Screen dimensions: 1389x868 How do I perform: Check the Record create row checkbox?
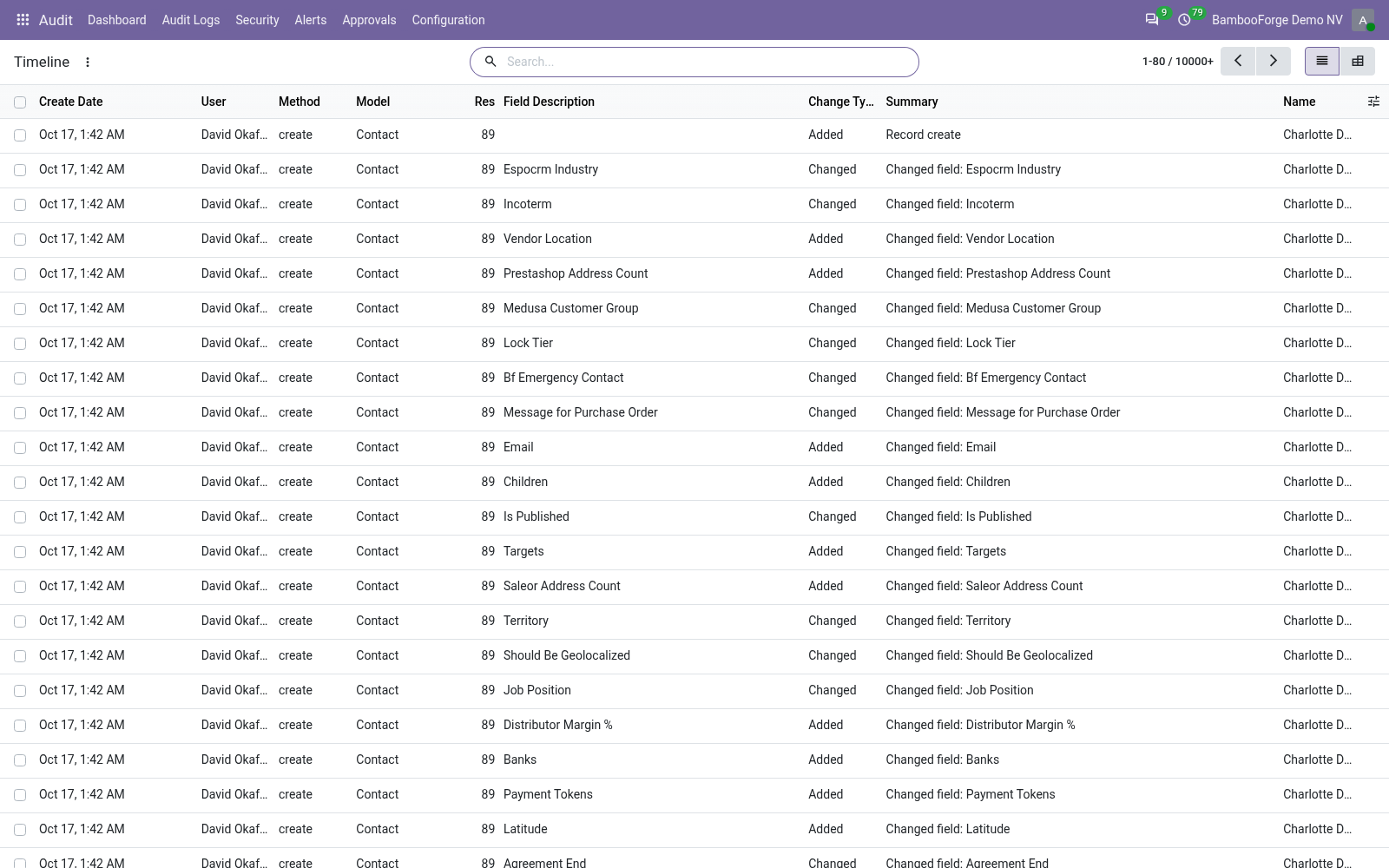click(20, 135)
